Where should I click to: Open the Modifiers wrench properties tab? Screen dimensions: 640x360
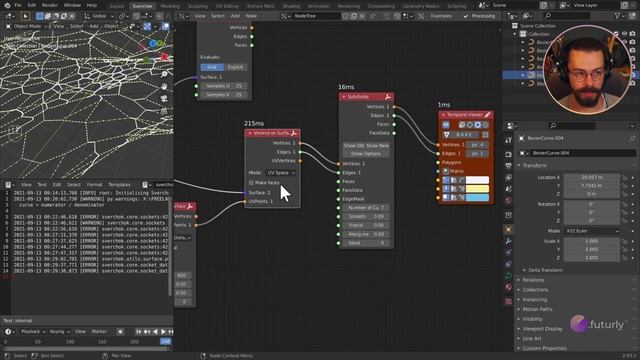point(508,241)
